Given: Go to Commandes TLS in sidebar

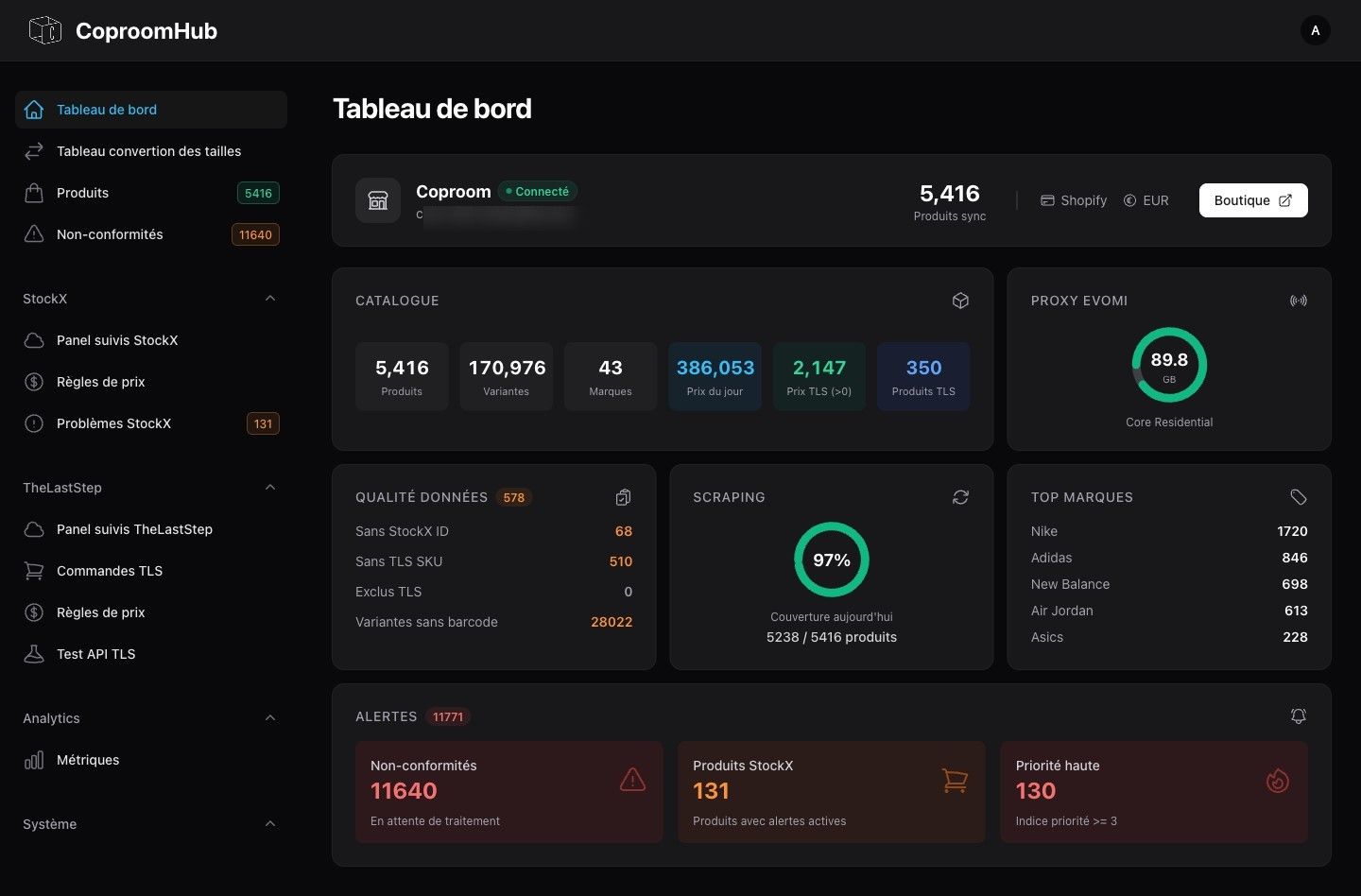Looking at the screenshot, I should [x=110, y=571].
